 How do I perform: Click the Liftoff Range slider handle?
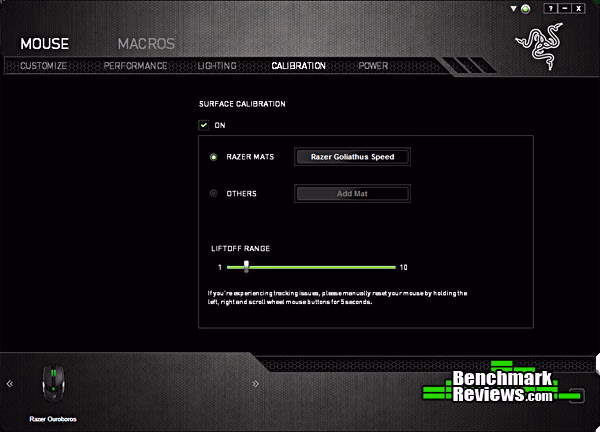[246, 266]
